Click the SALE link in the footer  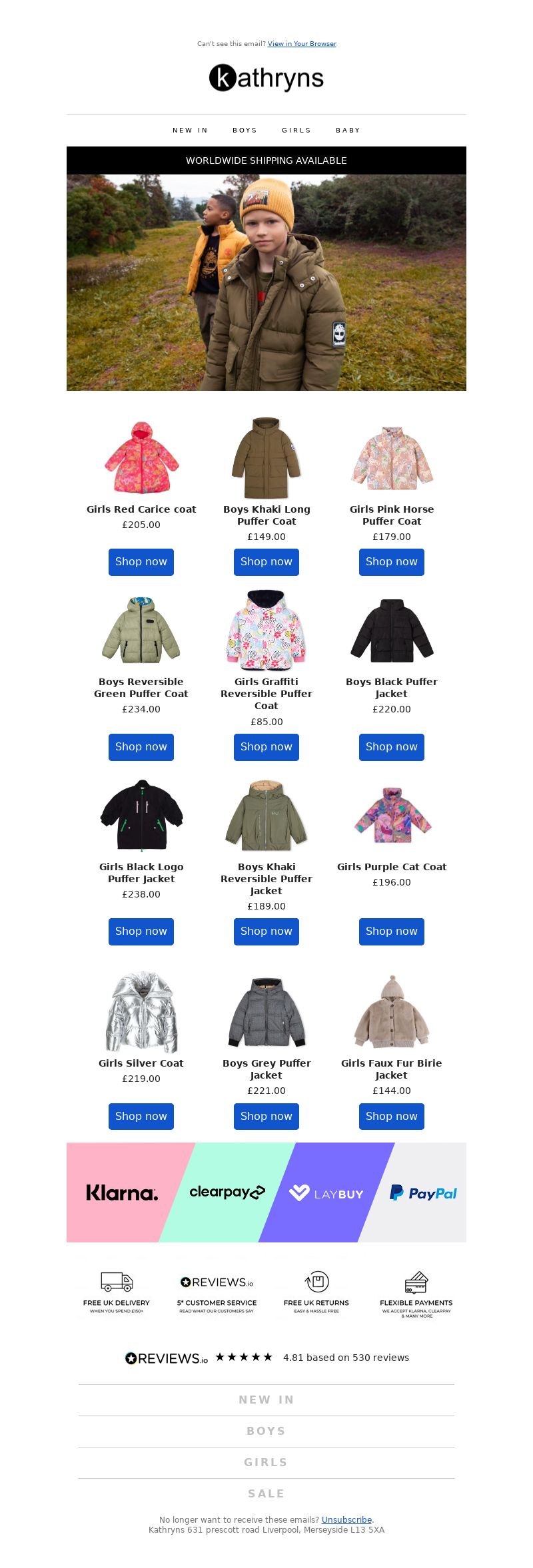266,1493
